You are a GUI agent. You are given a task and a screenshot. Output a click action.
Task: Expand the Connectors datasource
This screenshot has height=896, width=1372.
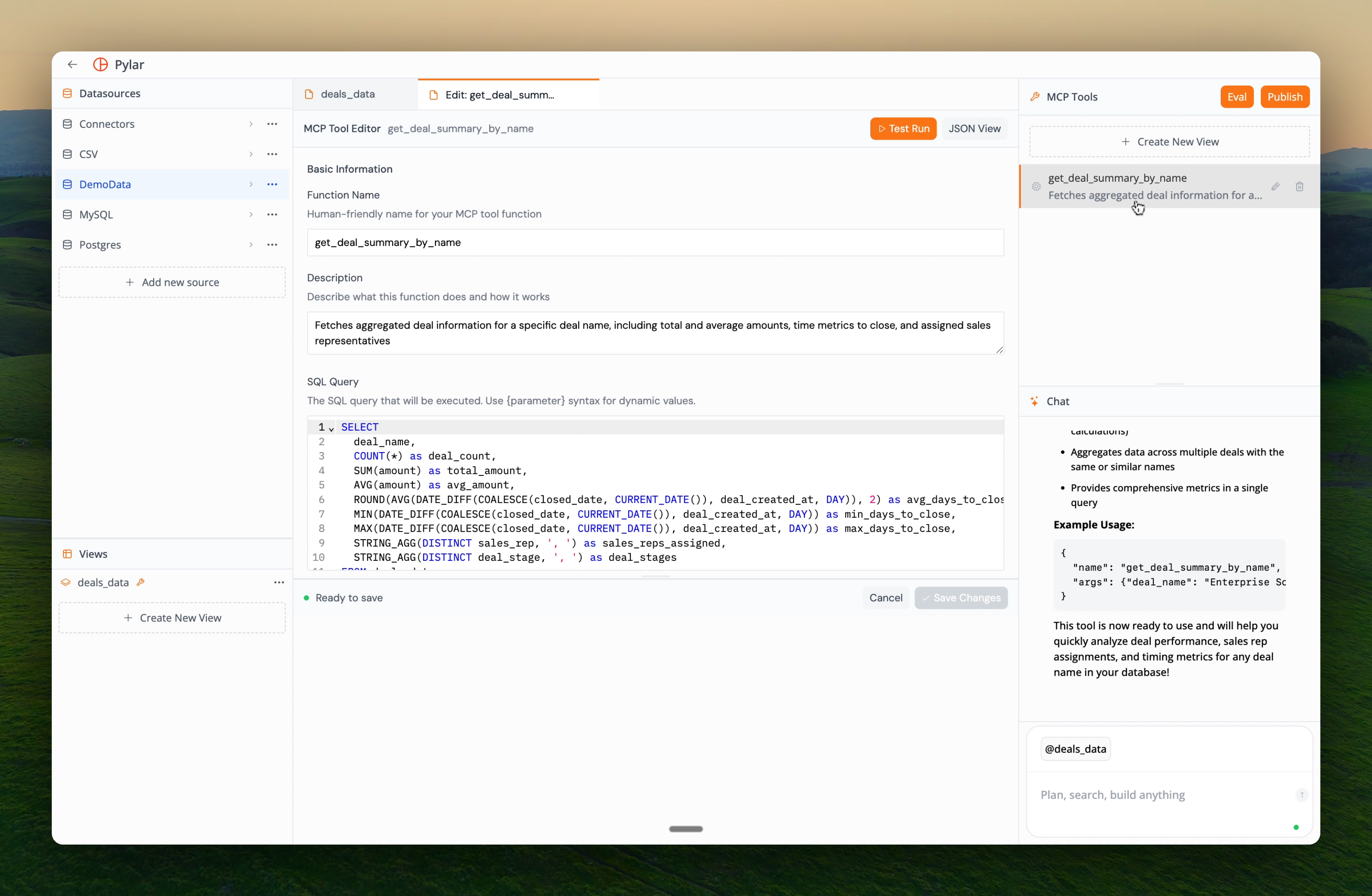pyautogui.click(x=251, y=123)
